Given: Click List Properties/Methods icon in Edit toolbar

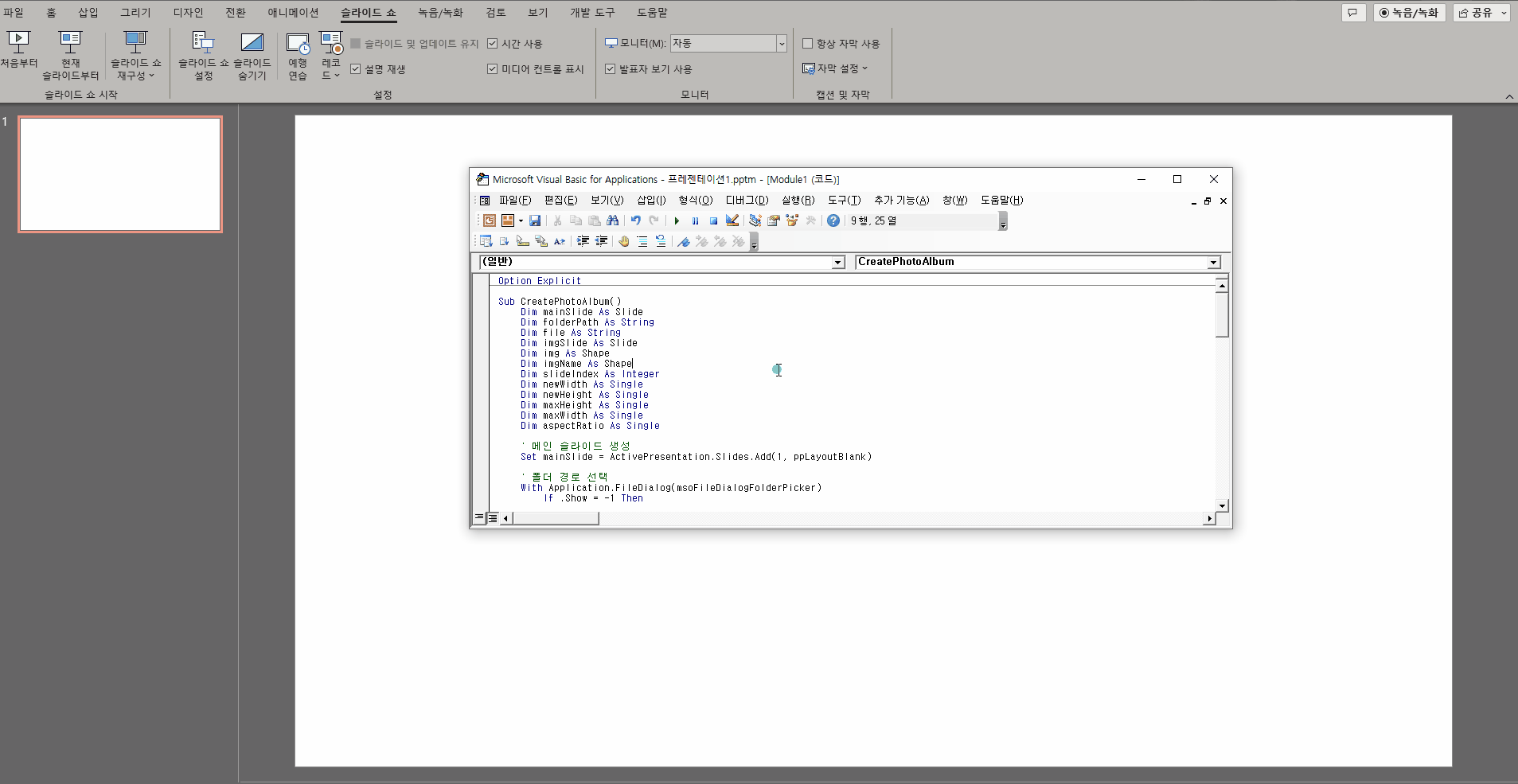Looking at the screenshot, I should tap(486, 241).
